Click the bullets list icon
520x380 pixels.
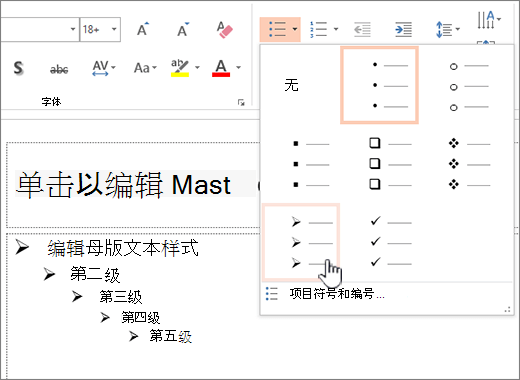(x=277, y=29)
